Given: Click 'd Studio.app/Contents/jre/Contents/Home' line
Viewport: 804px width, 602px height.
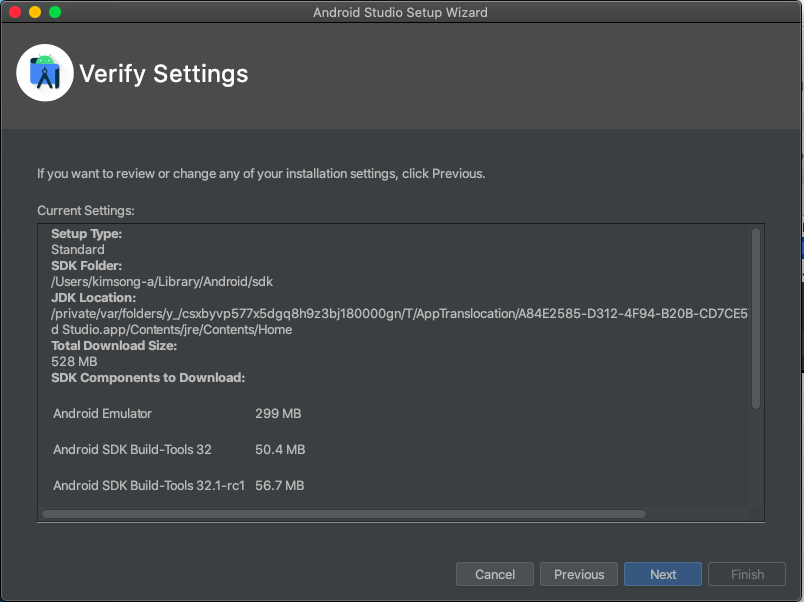Looking at the screenshot, I should point(172,330).
